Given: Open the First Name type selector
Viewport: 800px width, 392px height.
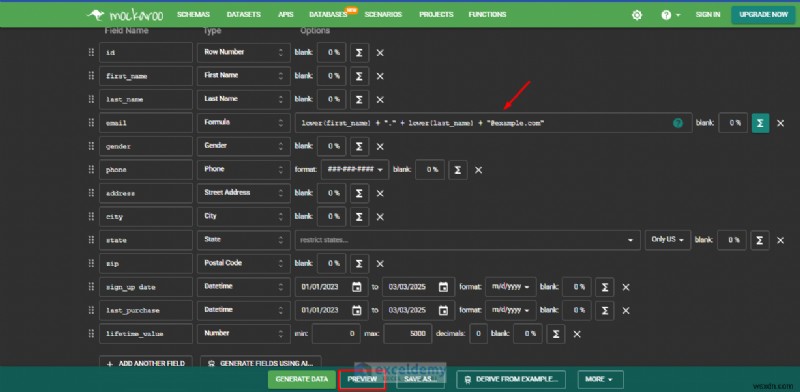Looking at the screenshot, I should 244,76.
